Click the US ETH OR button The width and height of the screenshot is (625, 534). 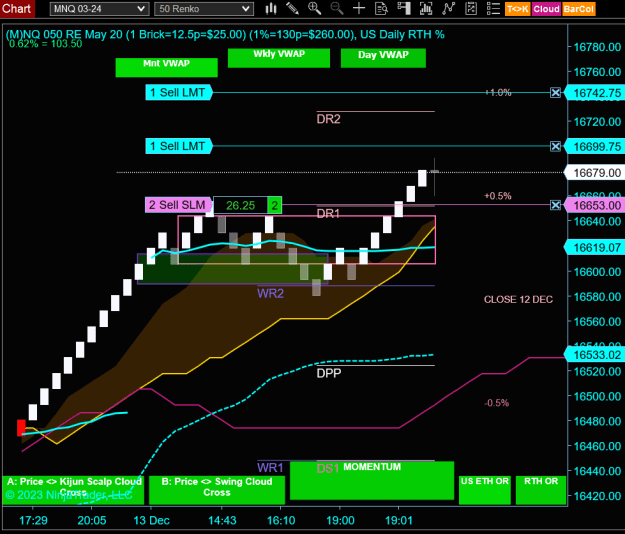485,490
